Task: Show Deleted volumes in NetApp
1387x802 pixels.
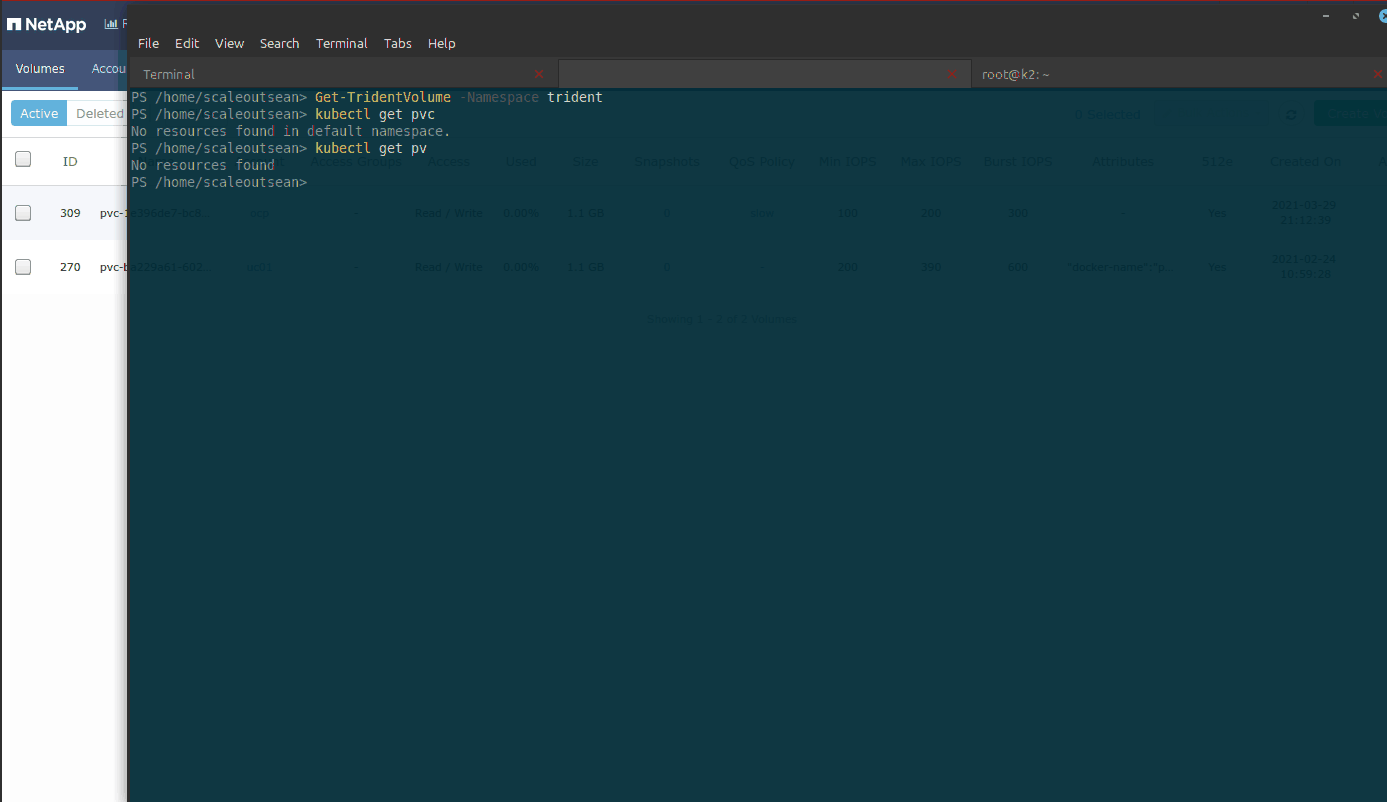Action: [x=98, y=113]
